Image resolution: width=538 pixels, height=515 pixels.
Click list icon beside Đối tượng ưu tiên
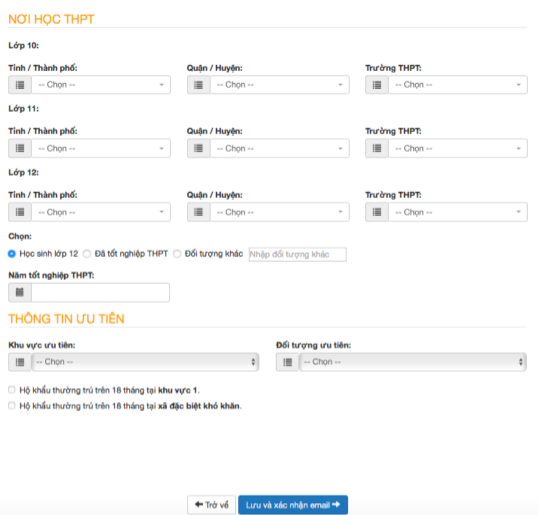pos(288,362)
